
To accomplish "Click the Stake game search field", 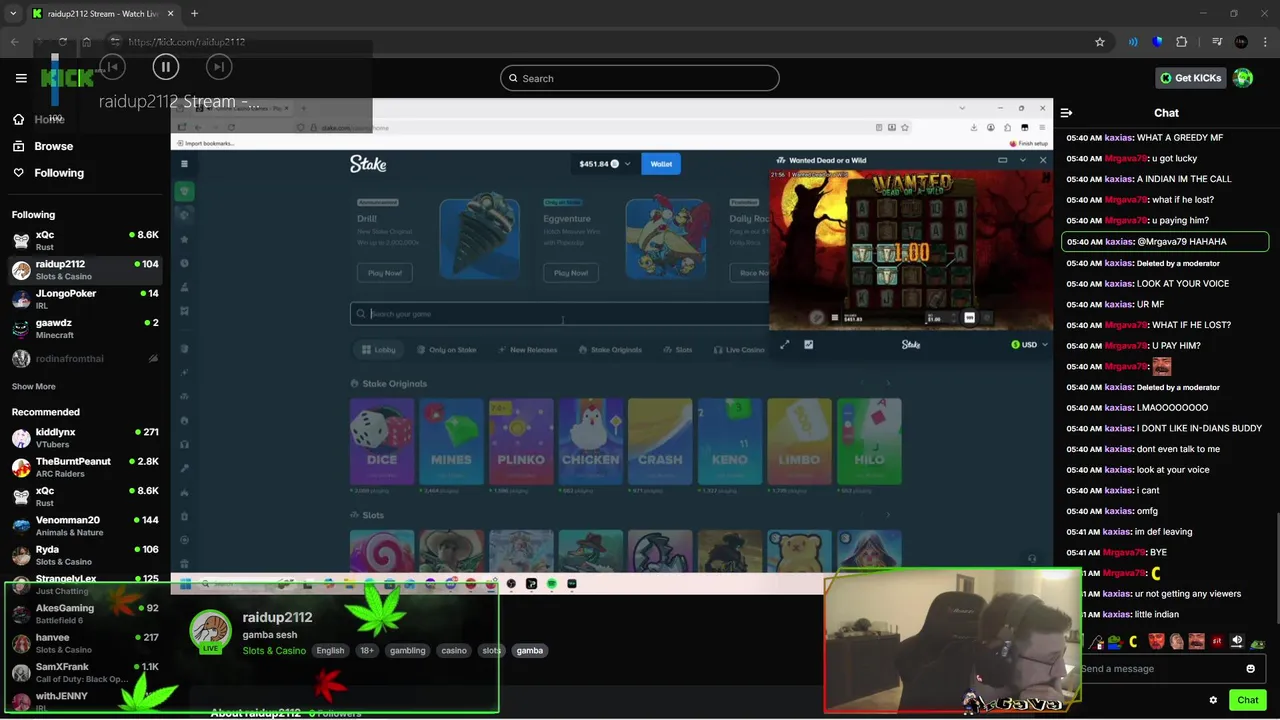I will 560,314.
